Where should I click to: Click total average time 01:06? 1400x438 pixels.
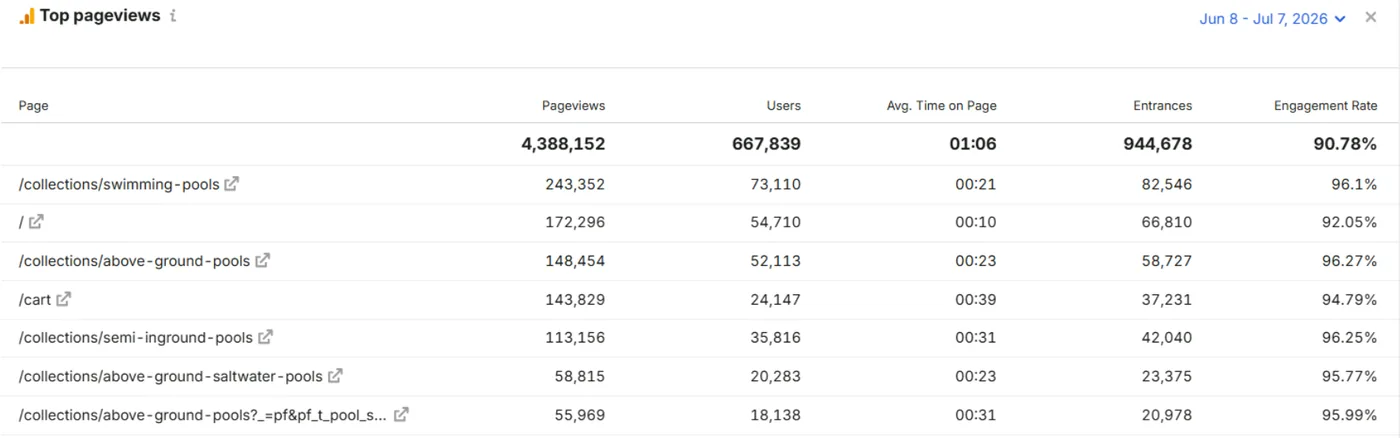973,144
